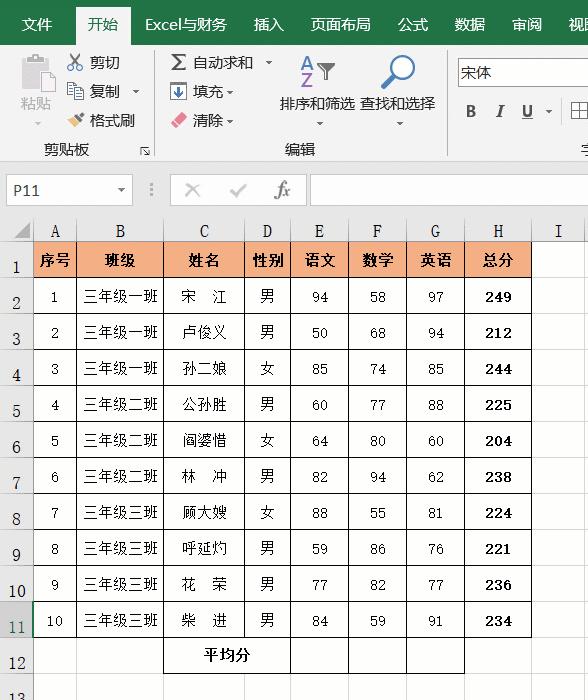
Task: Select row 12 header
Action: 17,656
